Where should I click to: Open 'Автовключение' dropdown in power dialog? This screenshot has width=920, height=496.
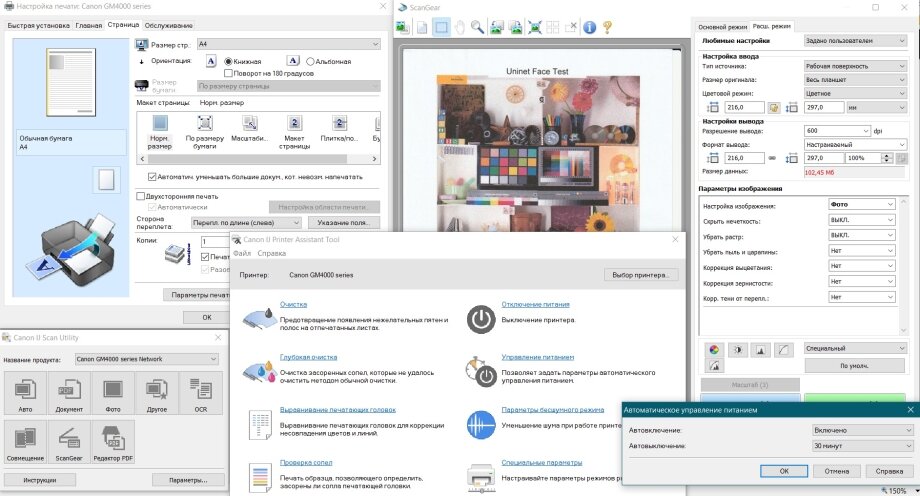click(x=862, y=430)
